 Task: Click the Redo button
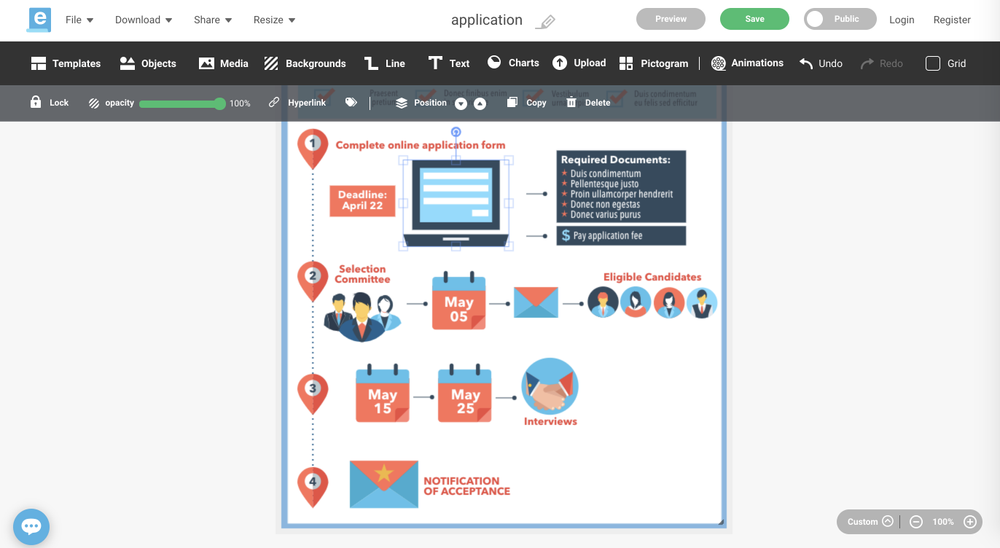(x=881, y=63)
